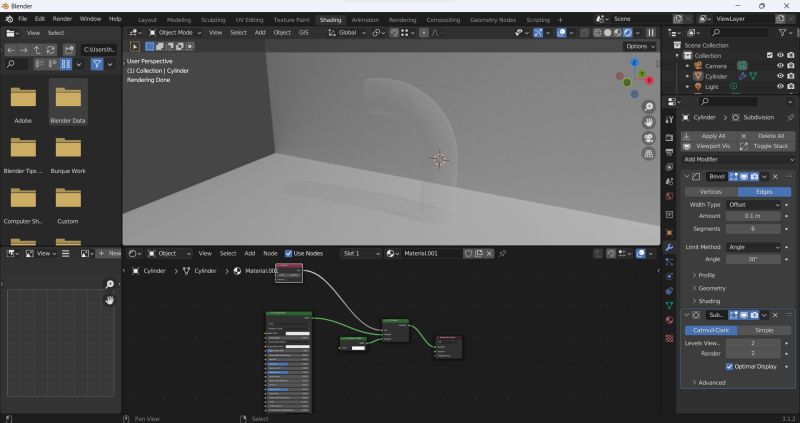Screen dimensions: 800x423
Task: Open the GIS viewport menu
Action: [x=304, y=33]
